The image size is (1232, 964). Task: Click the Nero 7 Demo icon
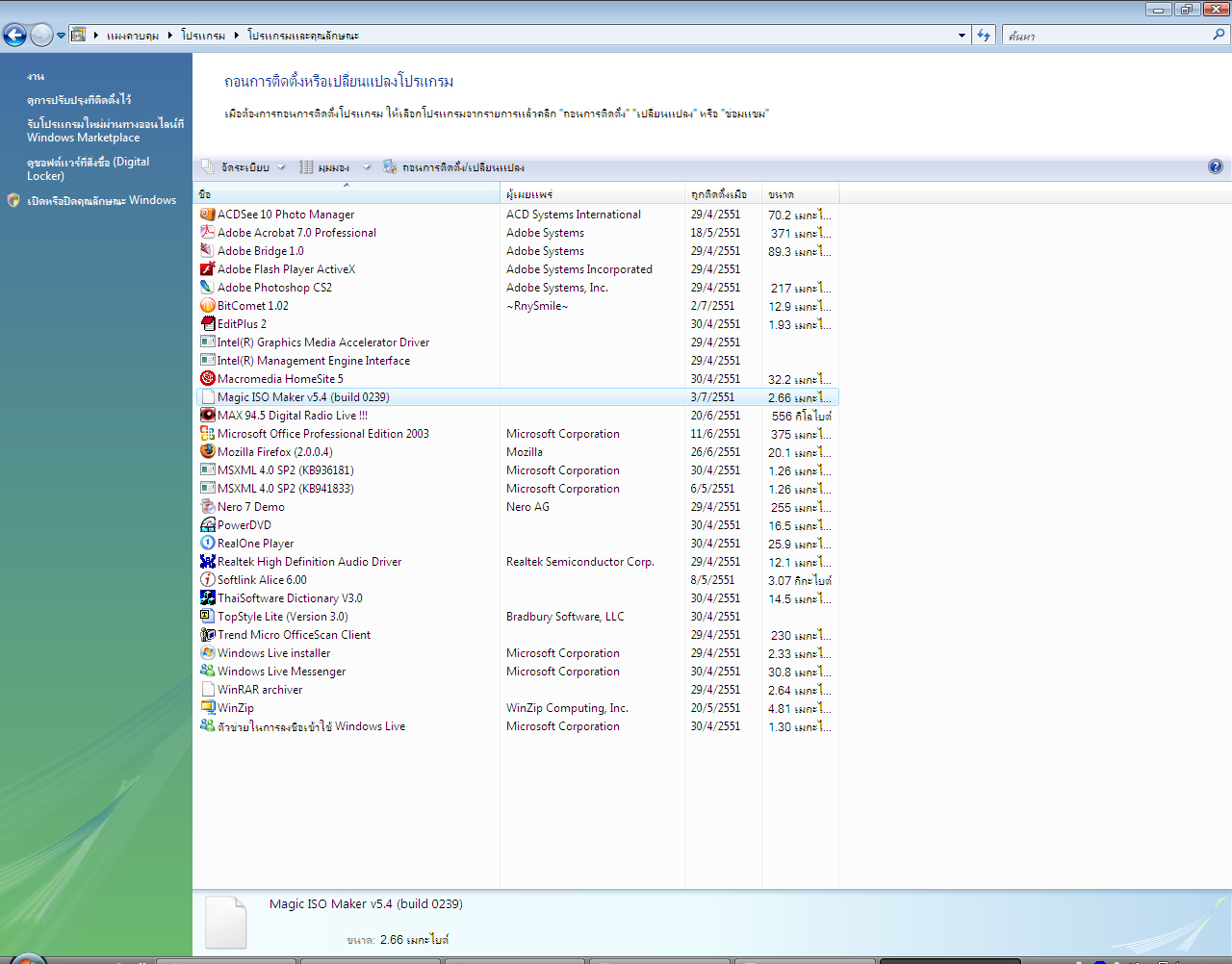(x=207, y=507)
